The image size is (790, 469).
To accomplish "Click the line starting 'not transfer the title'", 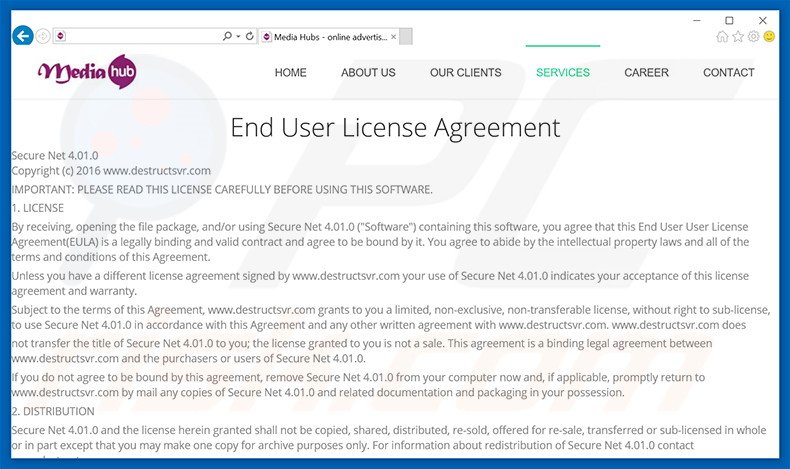I will pyautogui.click(x=362, y=343).
